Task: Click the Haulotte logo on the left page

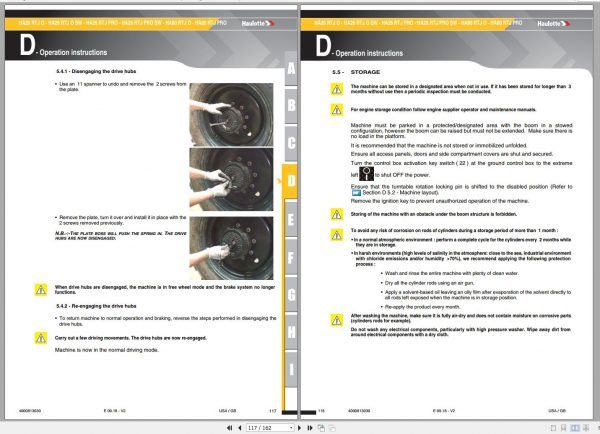Action: 258,23
